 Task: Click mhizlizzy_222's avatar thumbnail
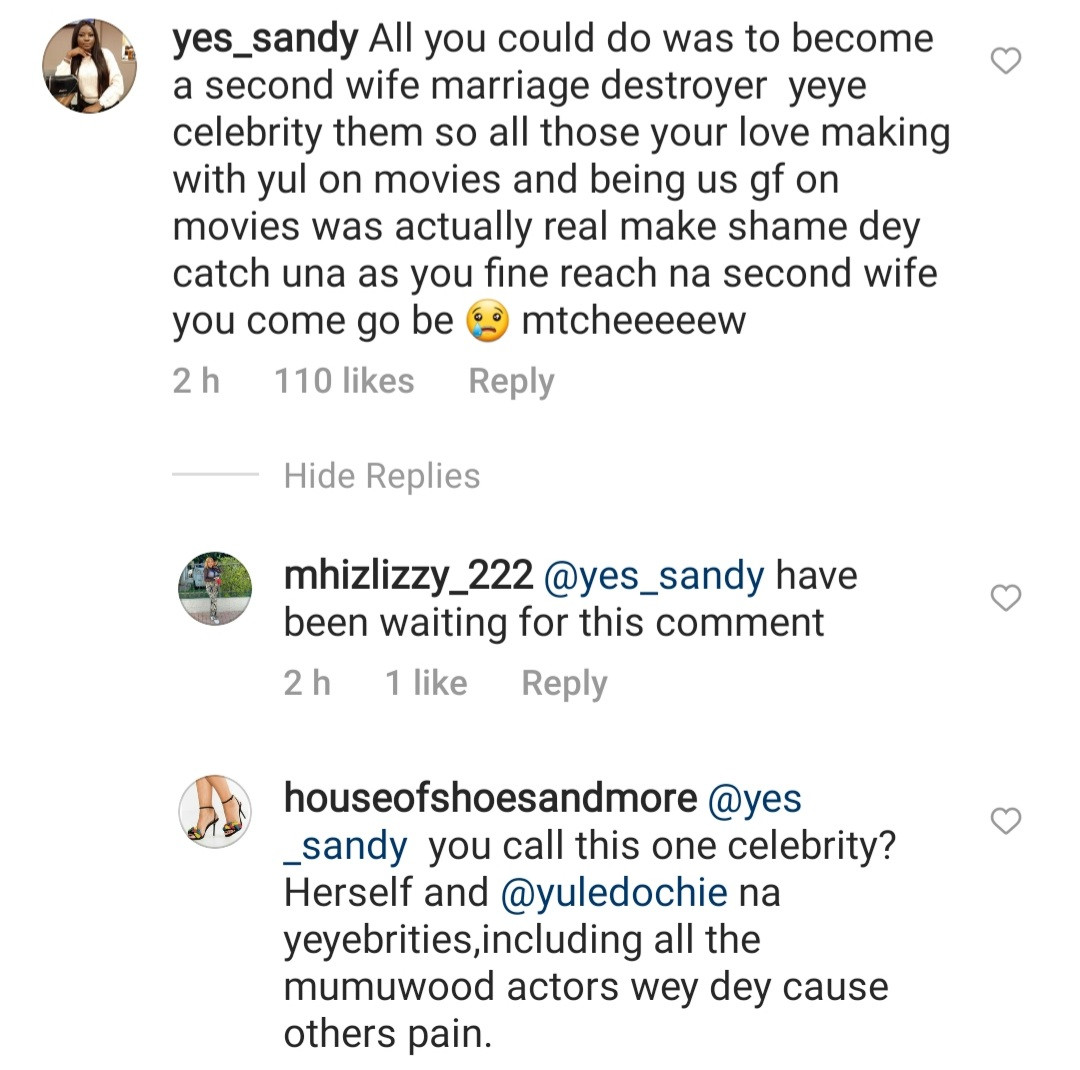pyautogui.click(x=214, y=588)
